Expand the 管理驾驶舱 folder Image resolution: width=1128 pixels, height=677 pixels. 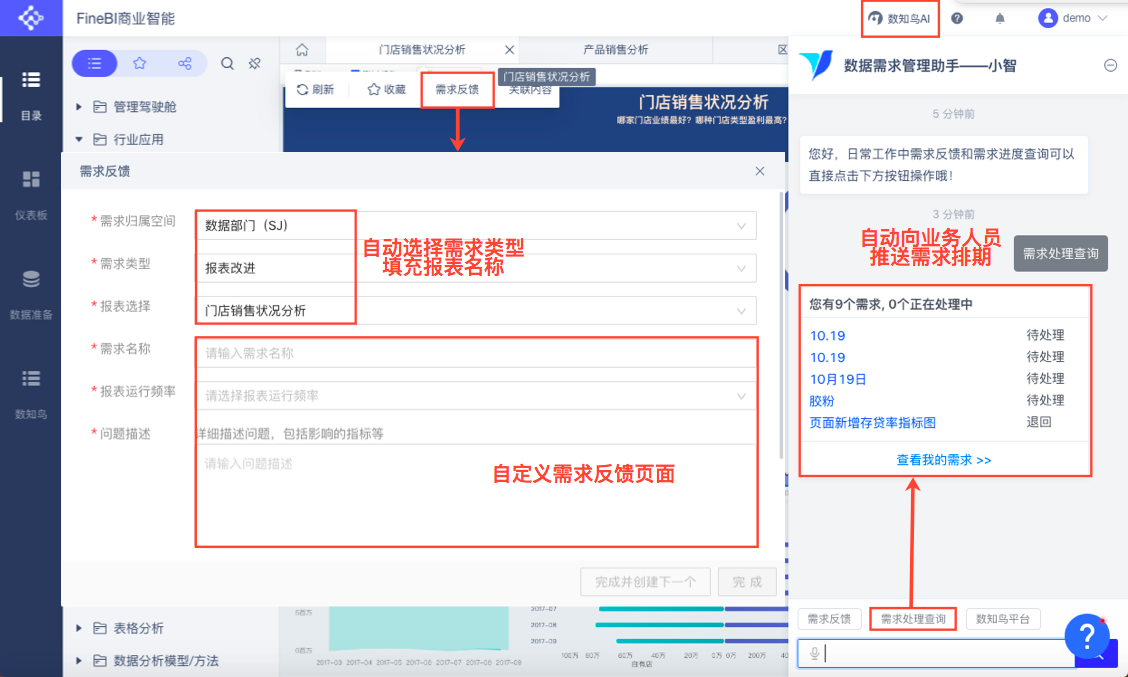[x=79, y=106]
